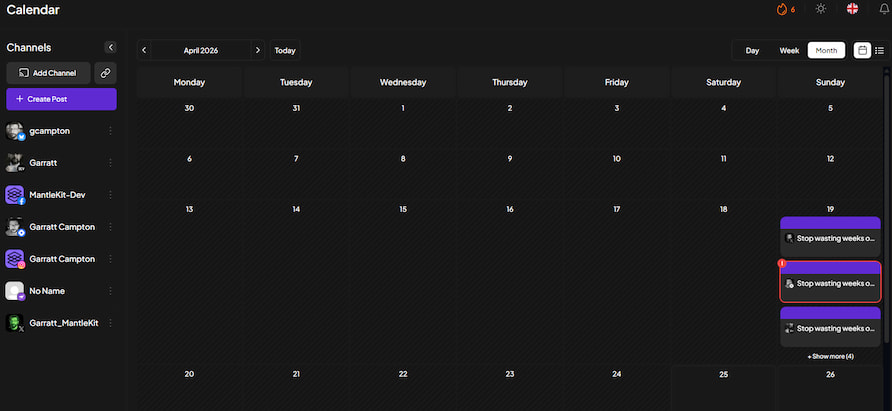Select day 25 in the calendar
The image size is (892, 411).
pos(724,374)
